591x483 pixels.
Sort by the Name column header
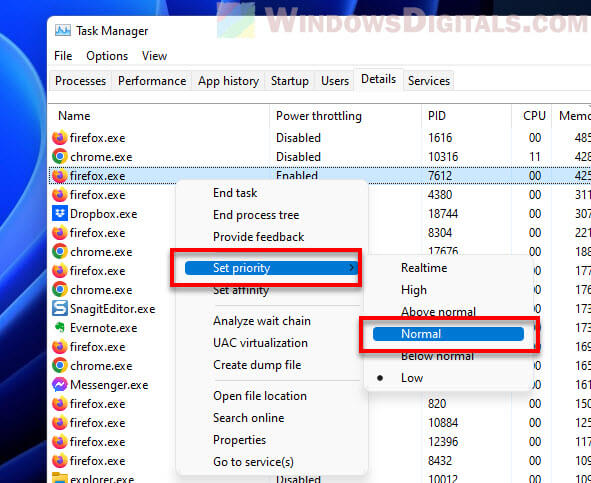click(x=74, y=115)
